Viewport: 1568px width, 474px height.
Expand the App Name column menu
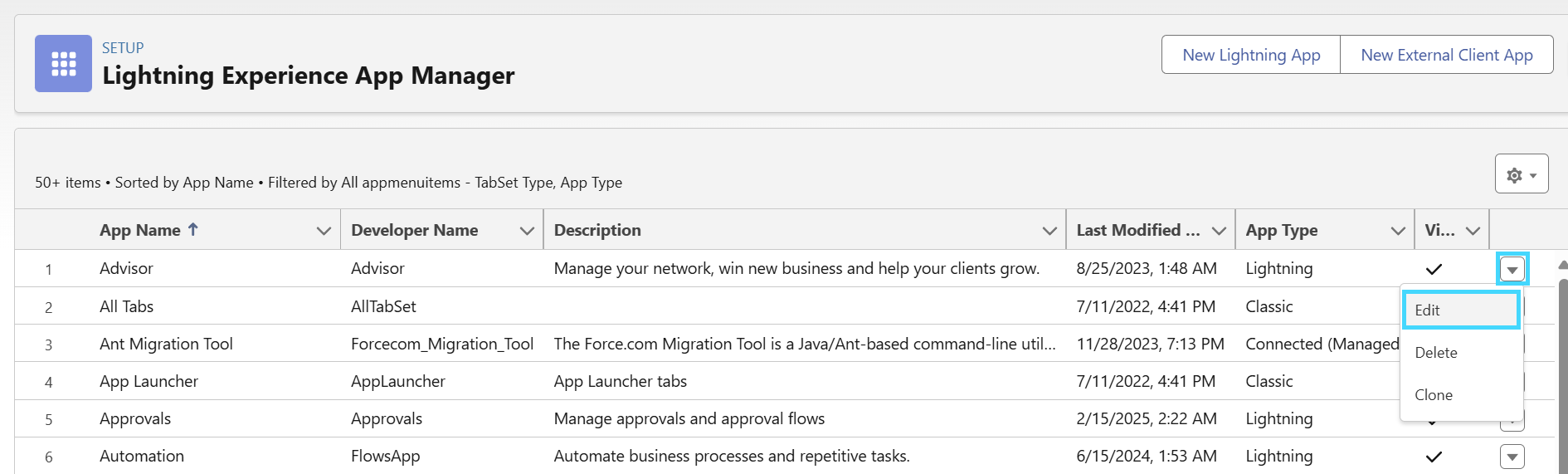pos(324,231)
